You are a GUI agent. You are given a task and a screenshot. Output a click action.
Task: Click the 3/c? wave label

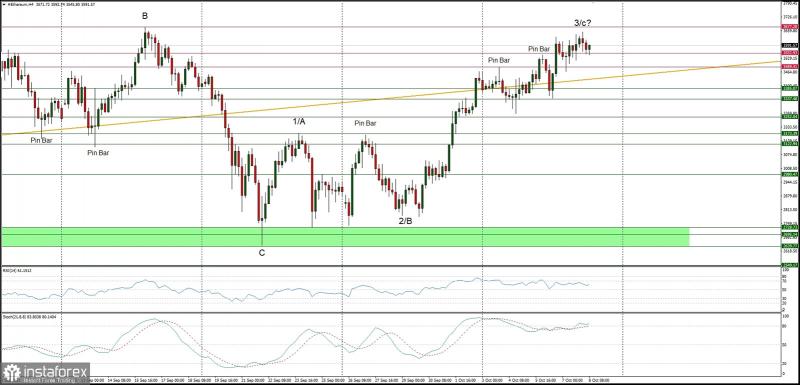[583, 22]
